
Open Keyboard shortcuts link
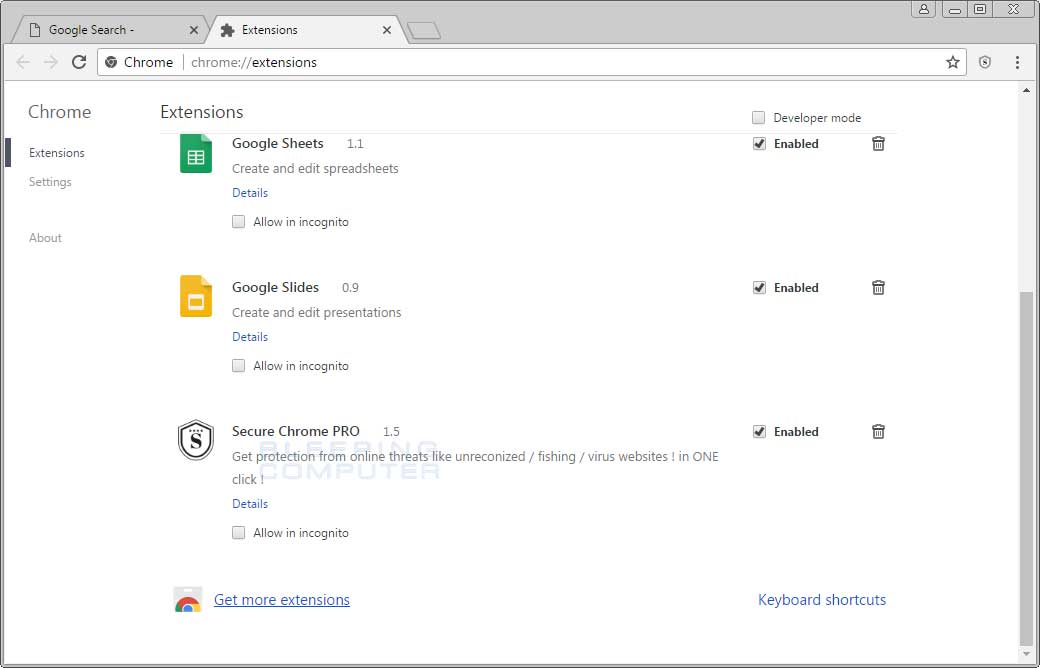click(x=822, y=600)
